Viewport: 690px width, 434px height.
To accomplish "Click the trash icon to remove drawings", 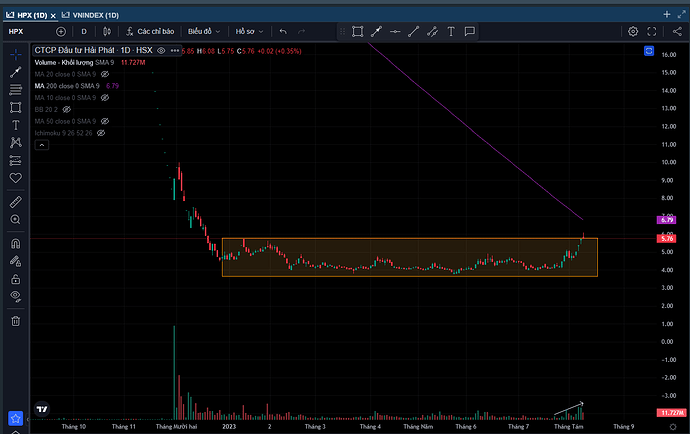I will 16,321.
